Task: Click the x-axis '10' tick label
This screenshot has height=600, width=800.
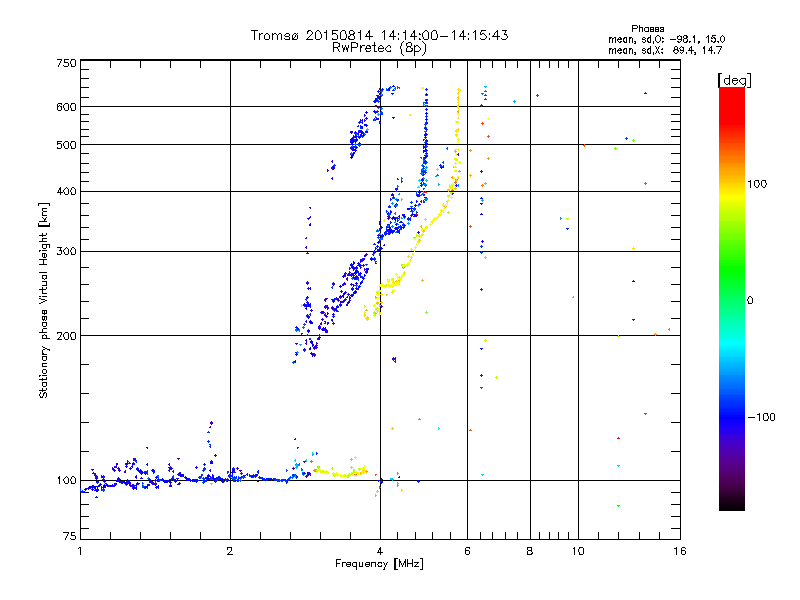Action: click(x=578, y=551)
